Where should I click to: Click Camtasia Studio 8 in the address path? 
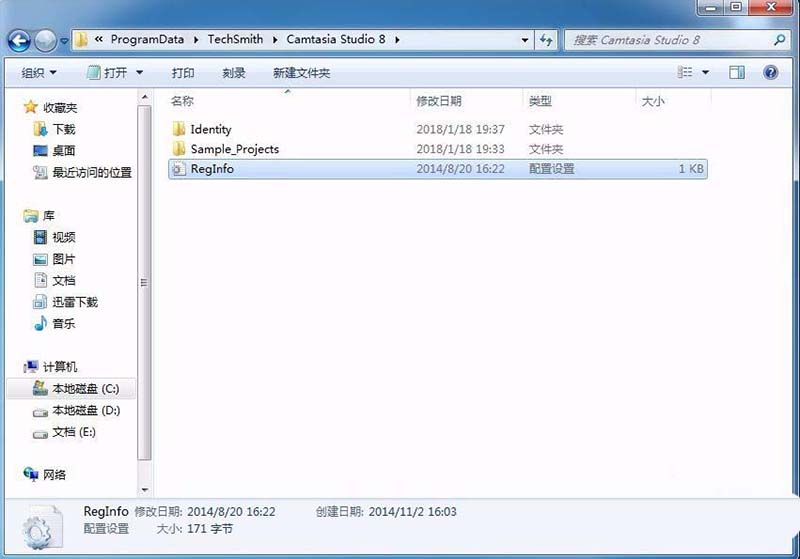(x=336, y=39)
